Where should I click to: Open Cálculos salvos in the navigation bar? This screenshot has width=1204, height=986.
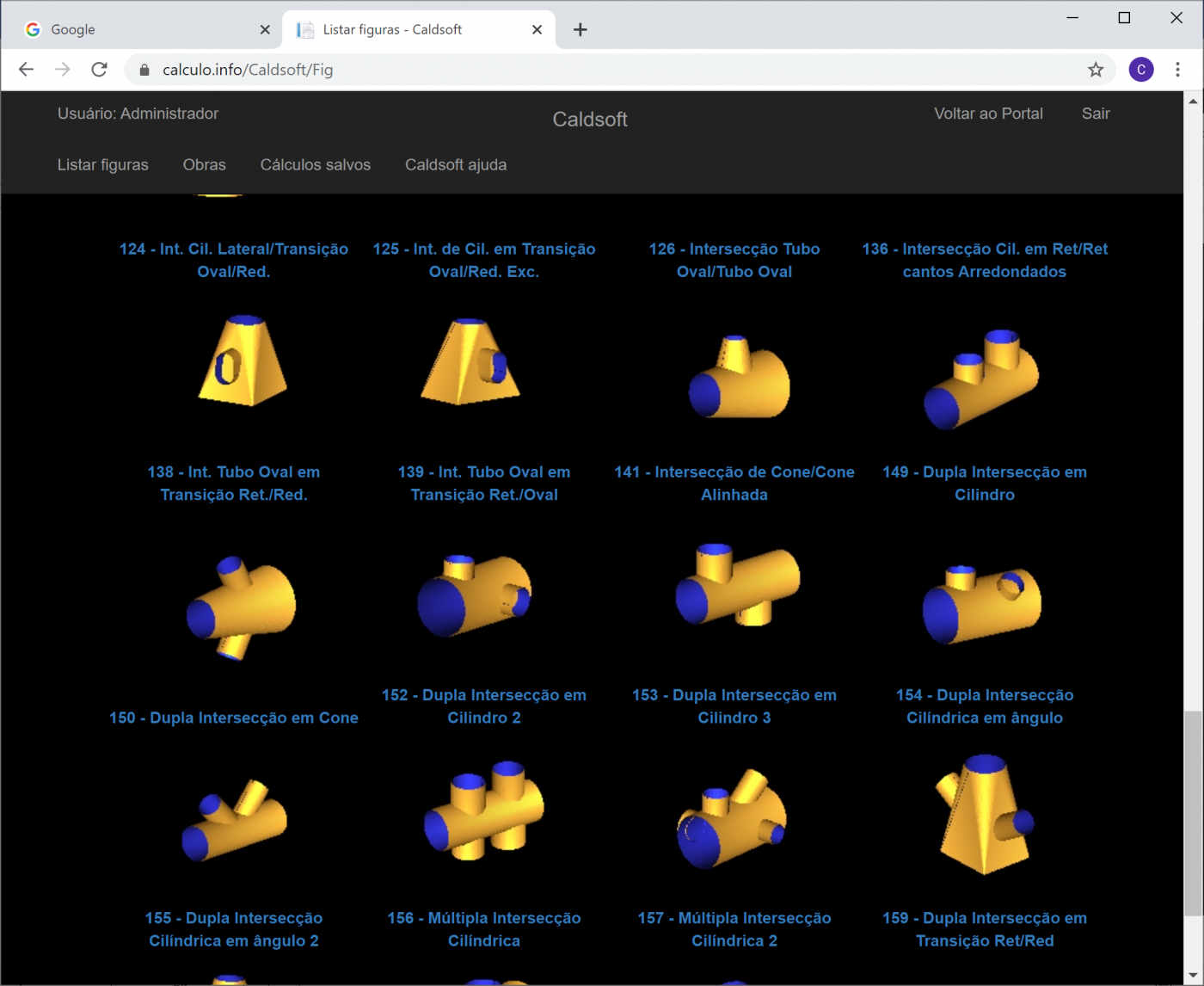pos(315,164)
